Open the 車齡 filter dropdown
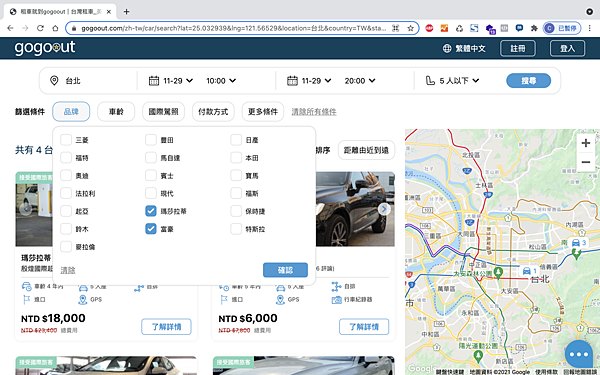 (x=116, y=111)
